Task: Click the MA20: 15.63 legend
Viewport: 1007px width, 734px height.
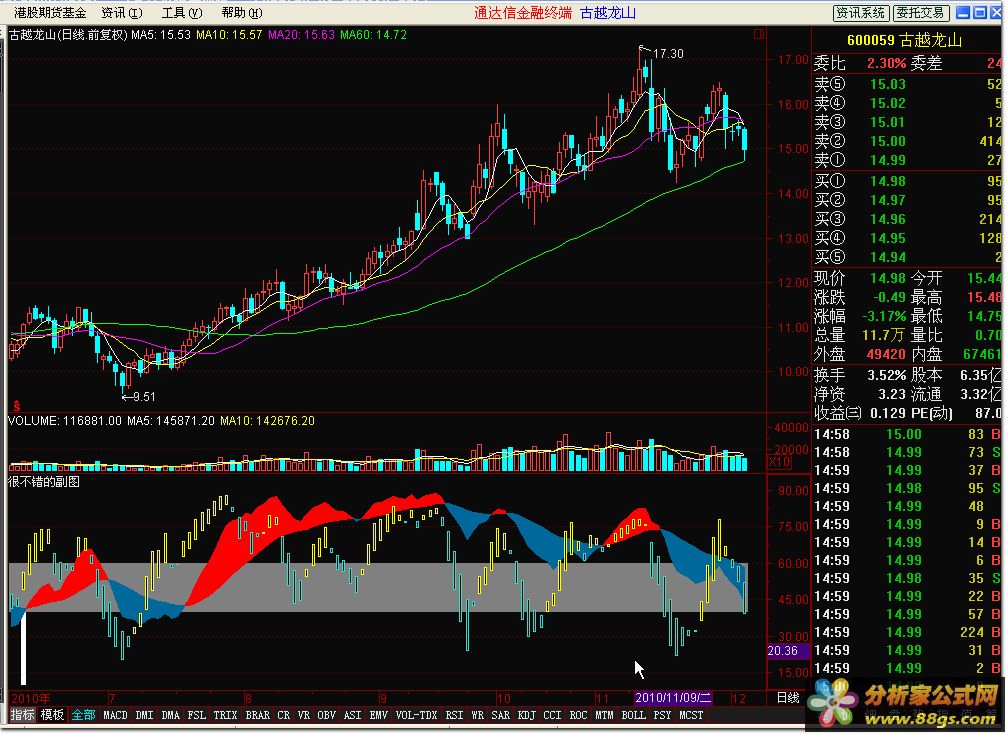Action: [301, 35]
